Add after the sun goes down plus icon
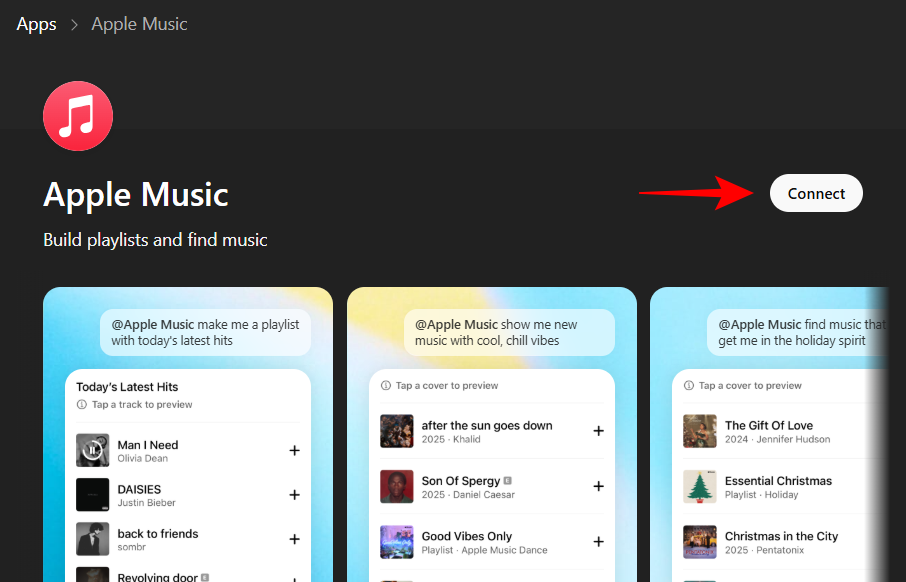The image size is (906, 582). click(x=599, y=431)
